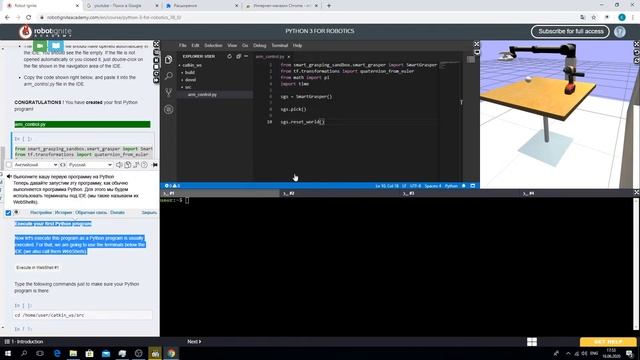Open a new browser tab
This screenshot has height=360, width=640.
pyautogui.click(x=329, y=6)
